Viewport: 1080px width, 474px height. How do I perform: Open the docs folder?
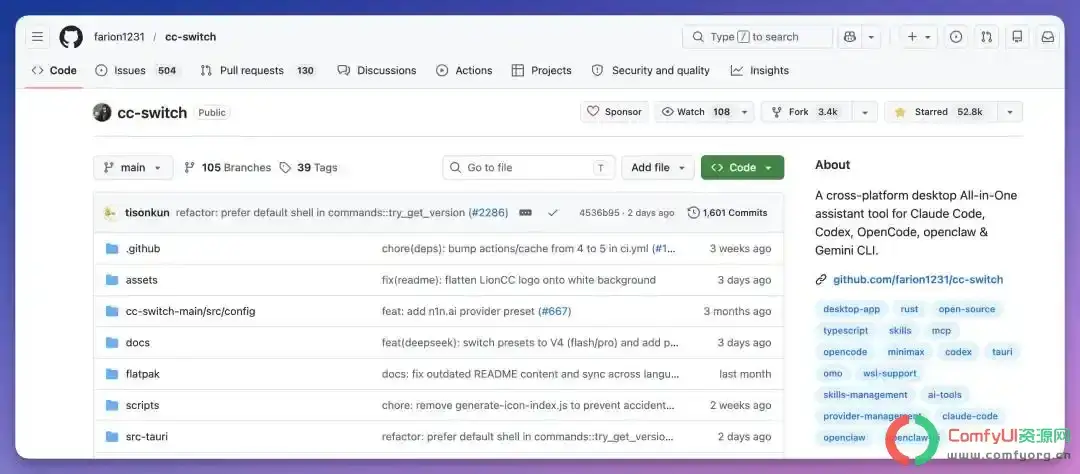point(138,343)
